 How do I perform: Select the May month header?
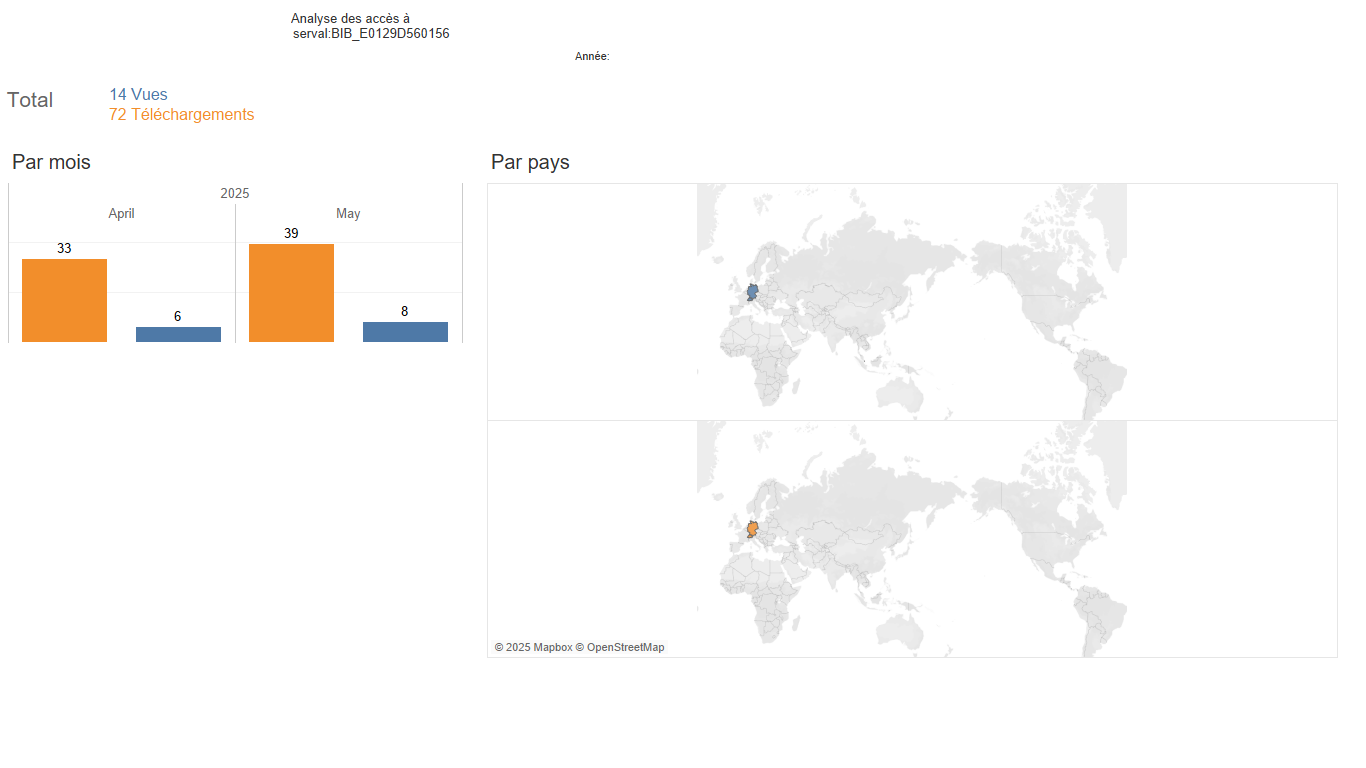click(x=348, y=214)
